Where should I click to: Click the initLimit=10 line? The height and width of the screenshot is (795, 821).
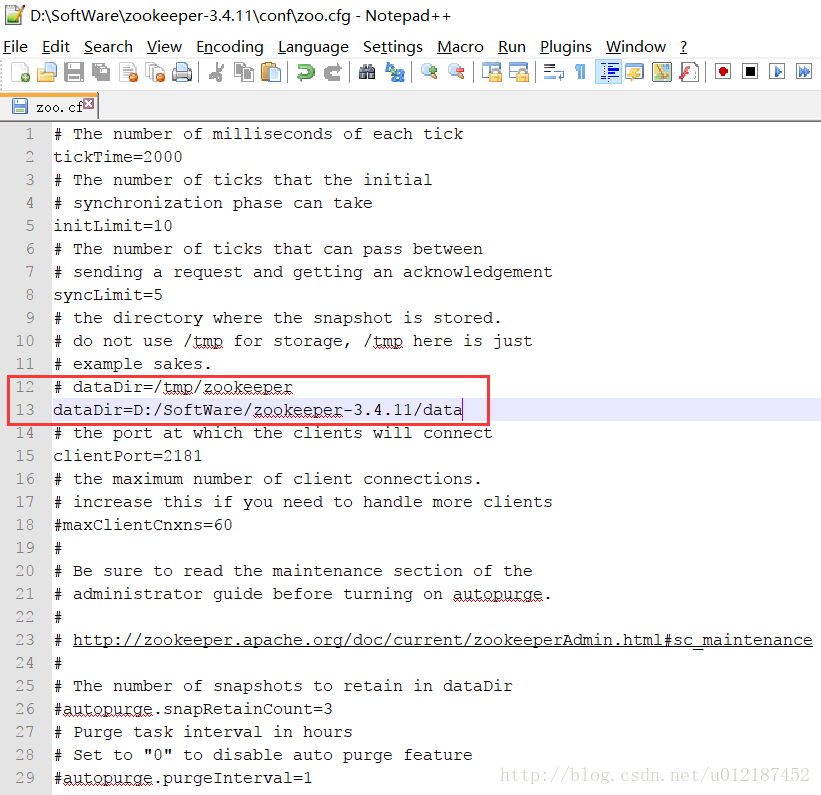(113, 226)
